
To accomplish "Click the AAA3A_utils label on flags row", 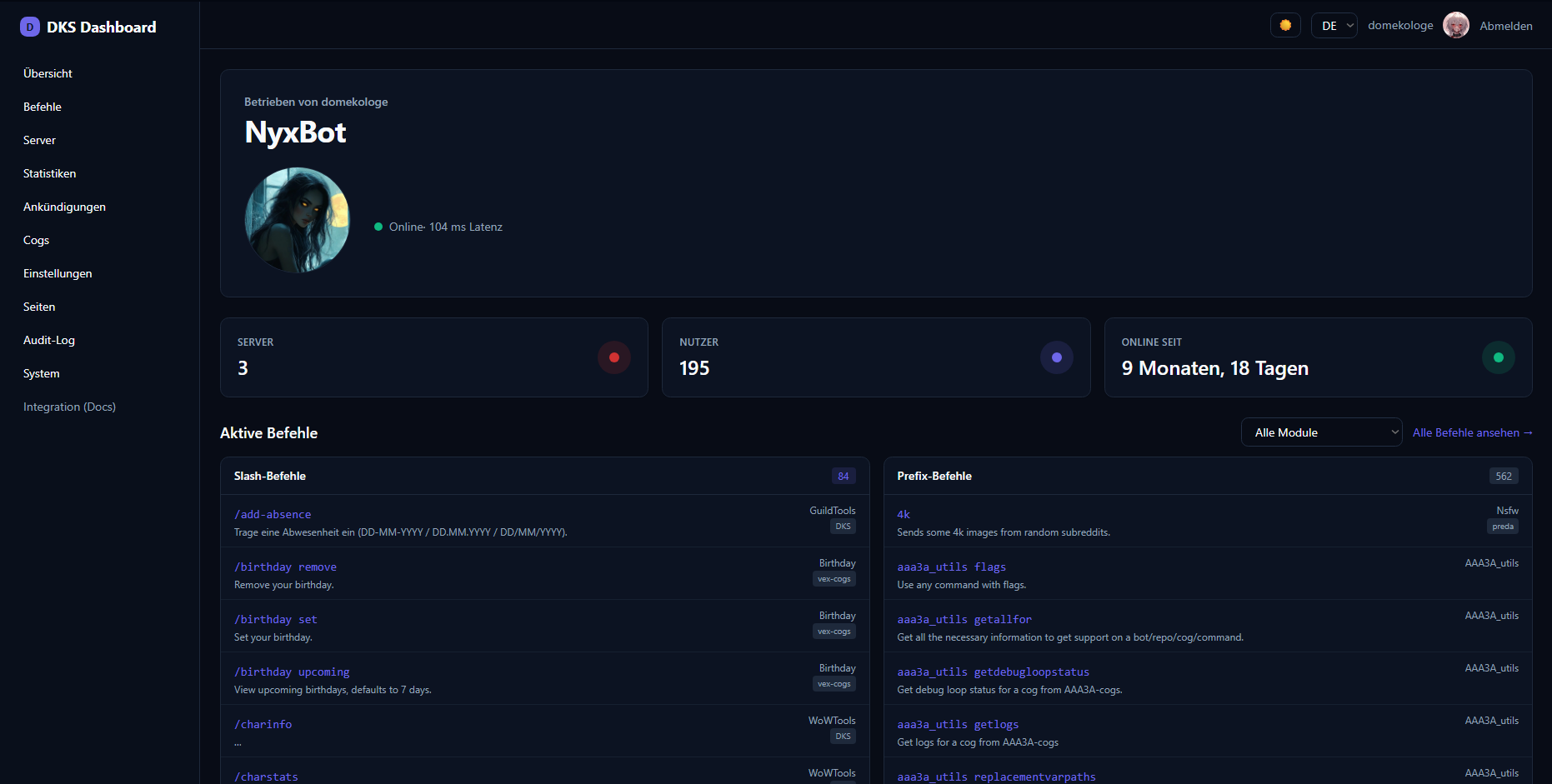I will point(1491,562).
